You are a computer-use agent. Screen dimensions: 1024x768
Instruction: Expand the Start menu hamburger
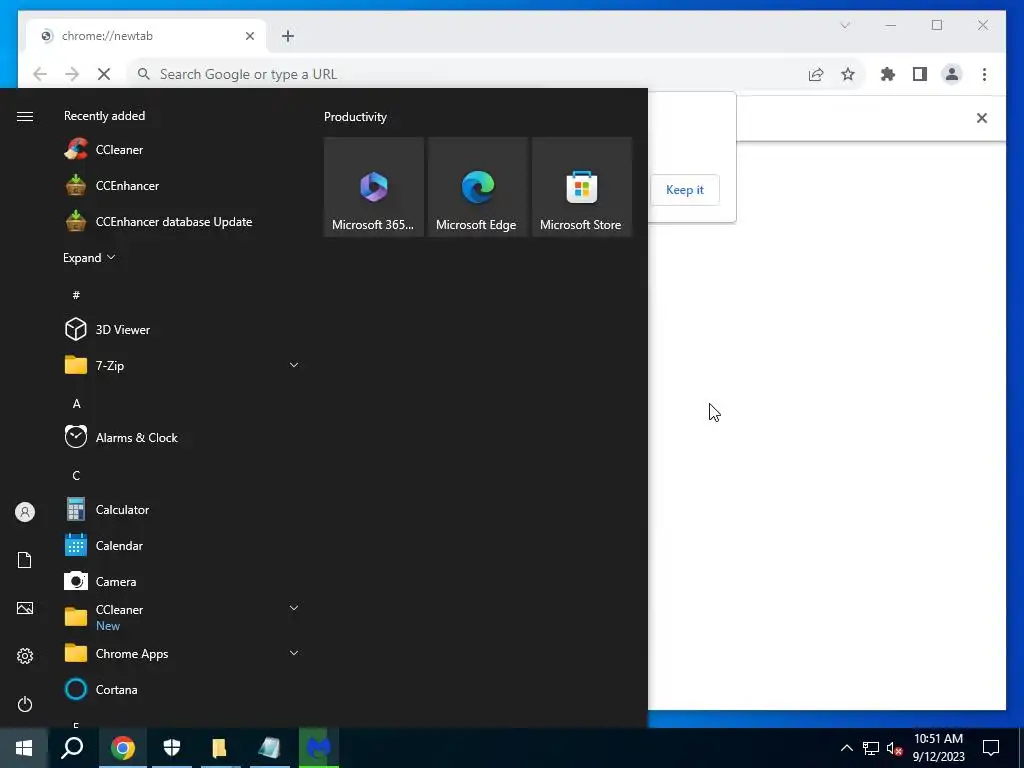(x=25, y=116)
